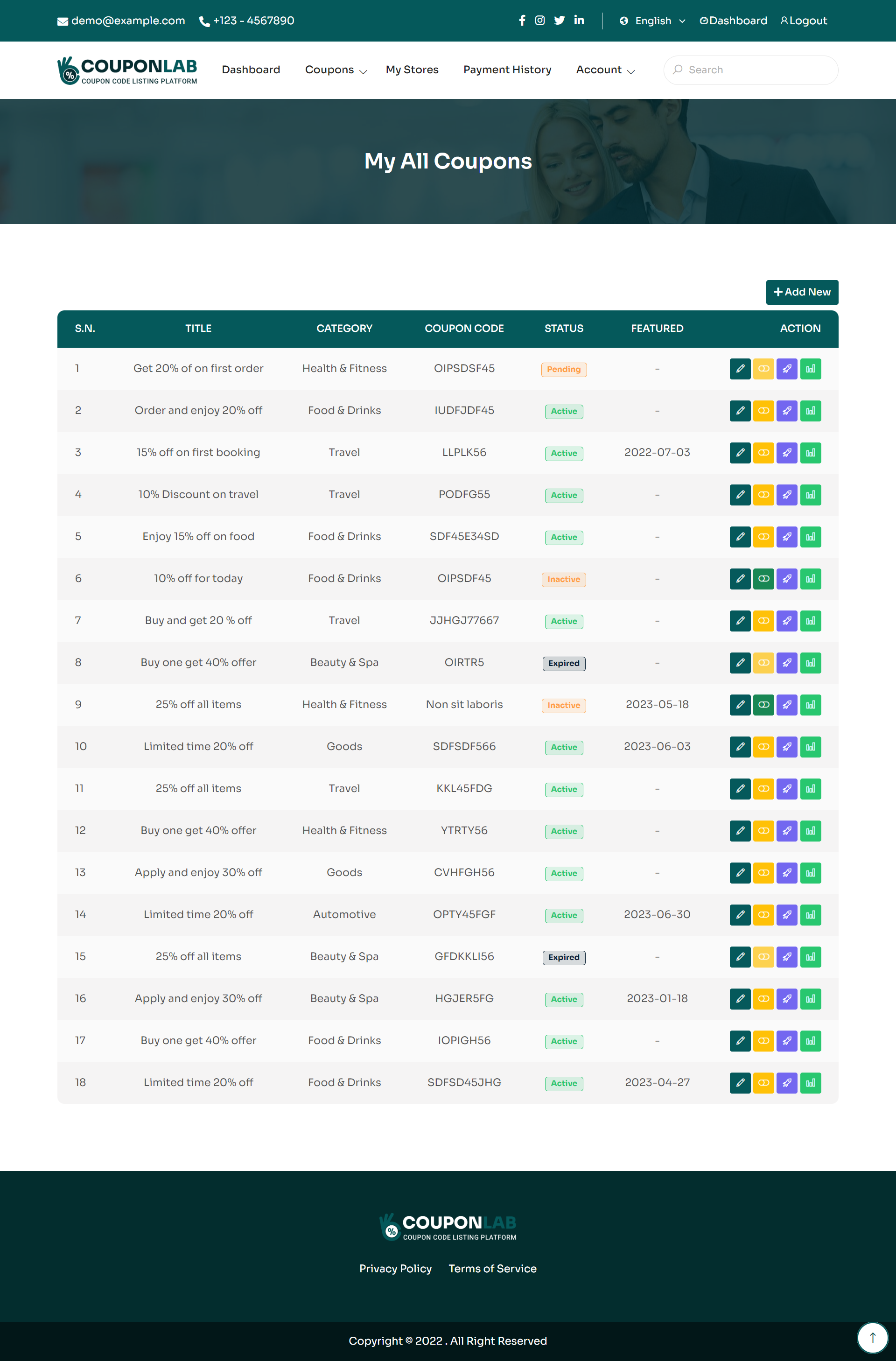Click the search magnifier icon

[679, 69]
